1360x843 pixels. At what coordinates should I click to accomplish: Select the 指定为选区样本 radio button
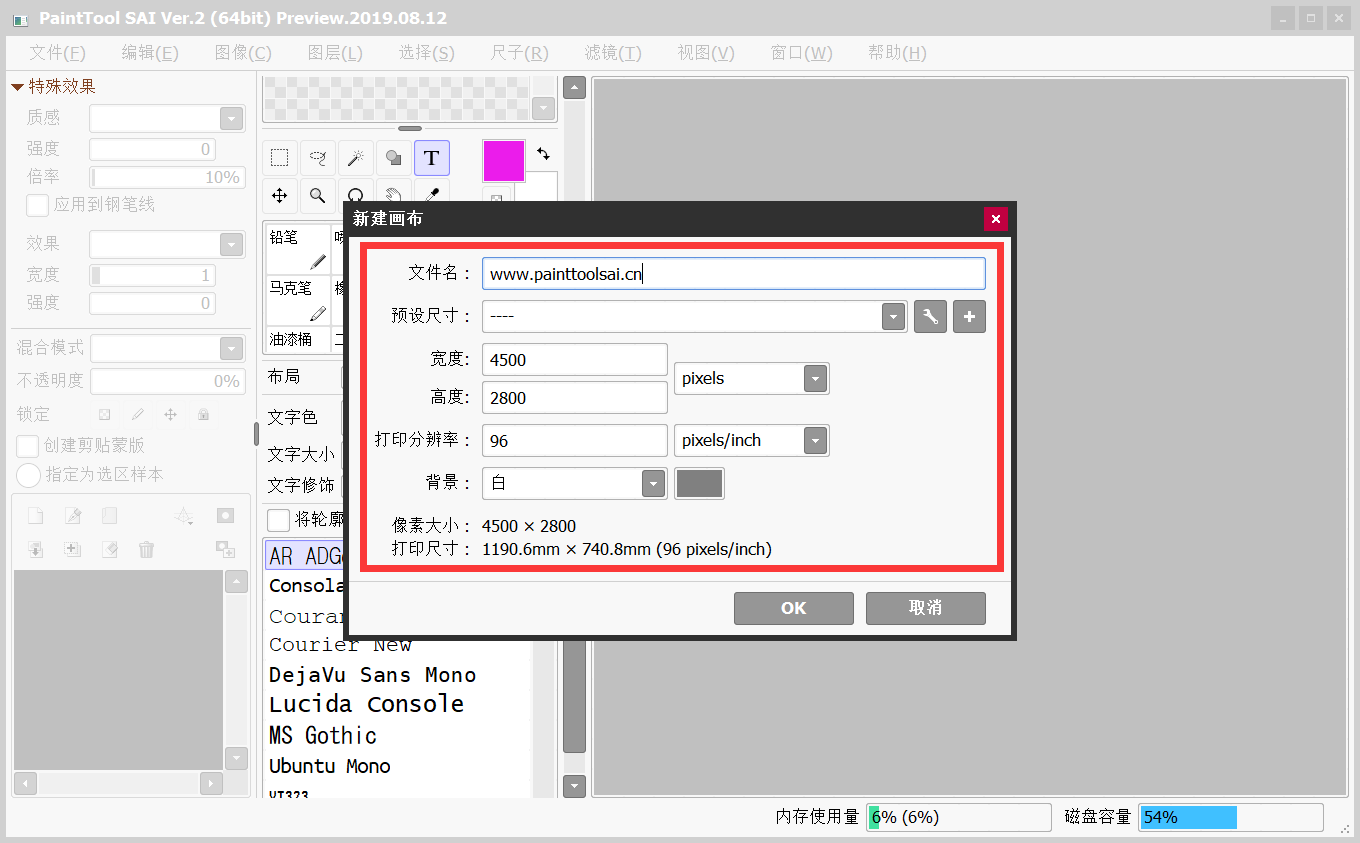pyautogui.click(x=28, y=475)
